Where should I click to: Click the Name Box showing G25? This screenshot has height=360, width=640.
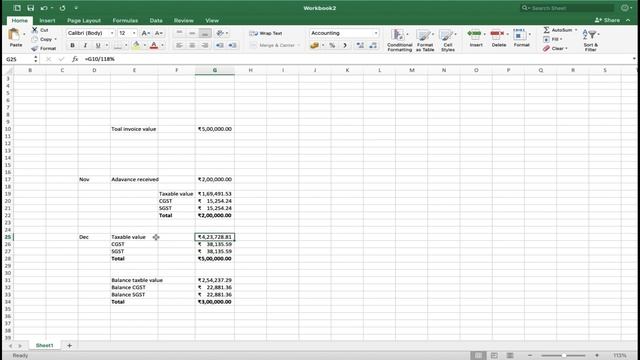tap(18, 59)
